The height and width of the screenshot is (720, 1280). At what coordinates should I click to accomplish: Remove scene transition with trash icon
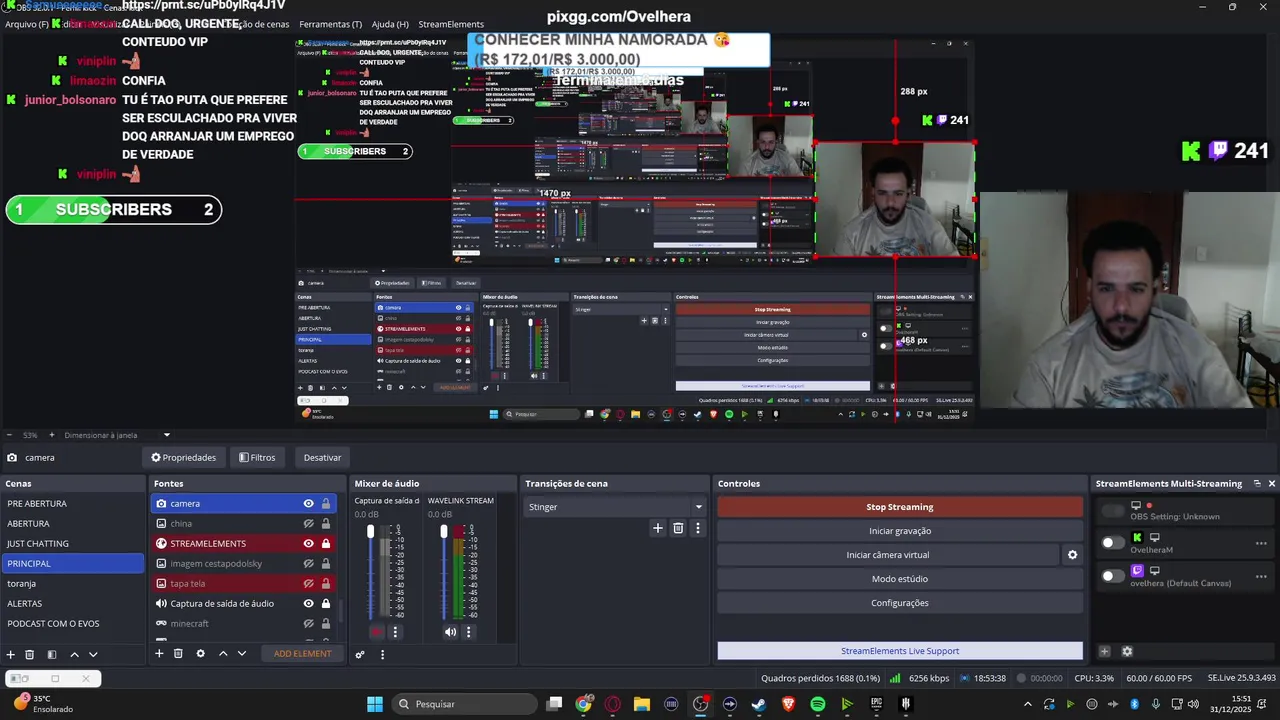[678, 528]
